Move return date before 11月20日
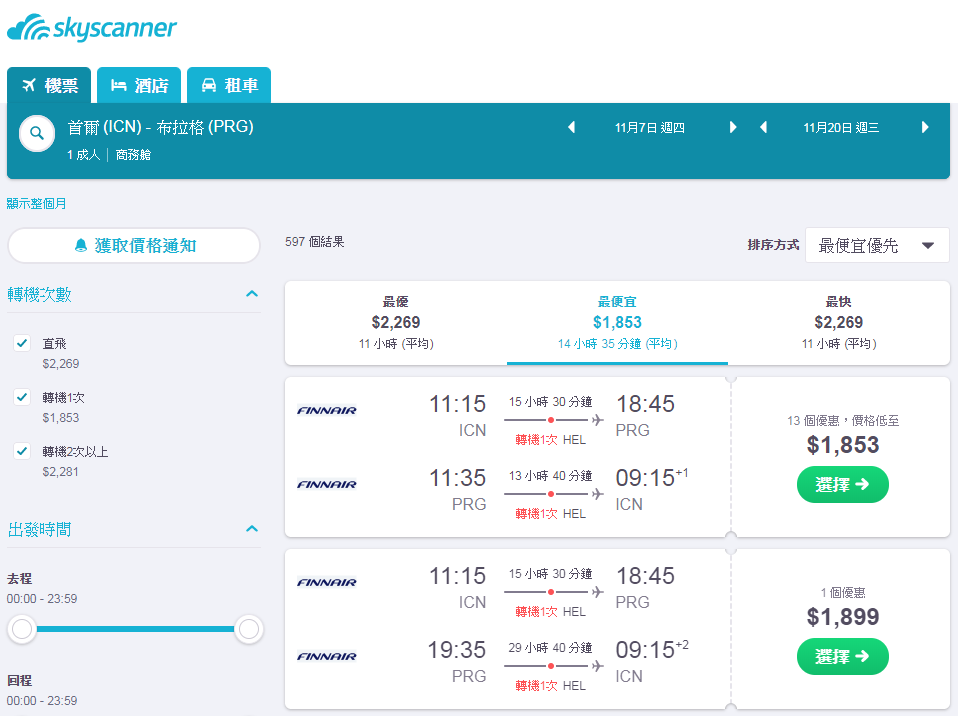The image size is (958, 716). [763, 127]
